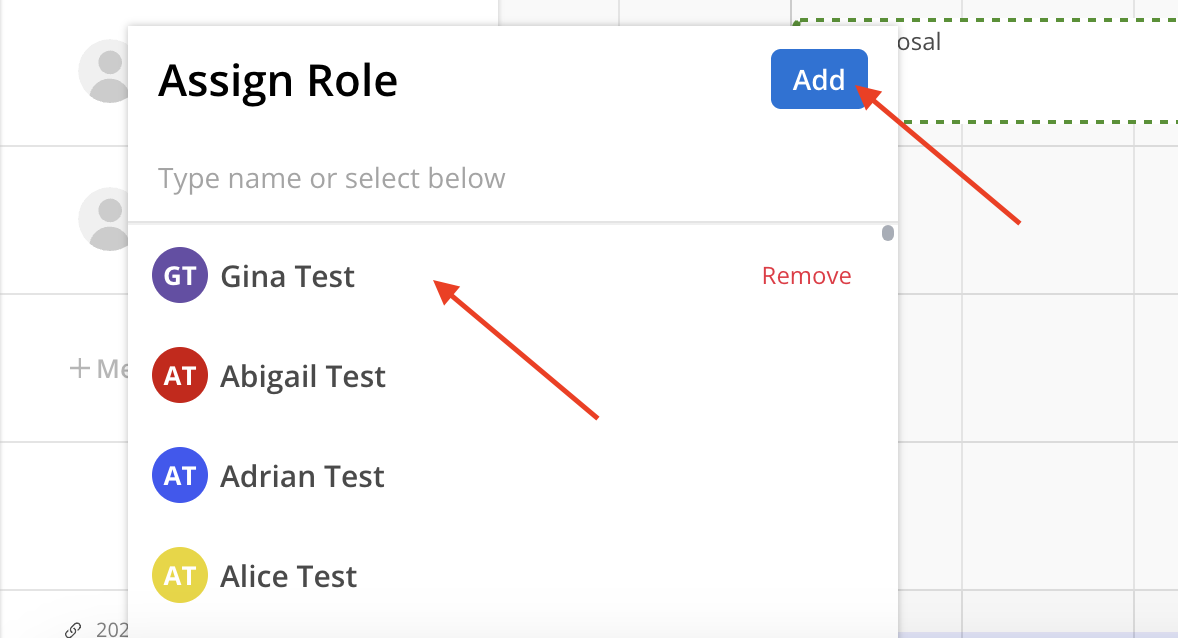Click the top gray placeholder avatar

[x=104, y=71]
